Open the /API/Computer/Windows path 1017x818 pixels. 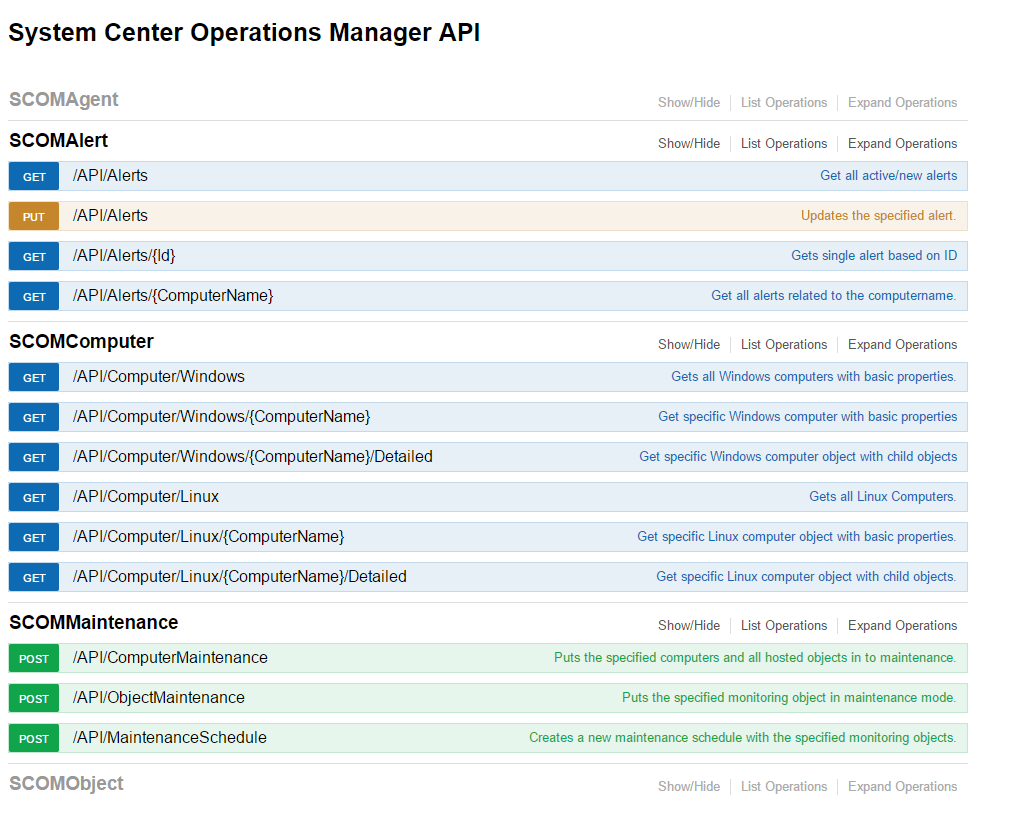coord(159,377)
